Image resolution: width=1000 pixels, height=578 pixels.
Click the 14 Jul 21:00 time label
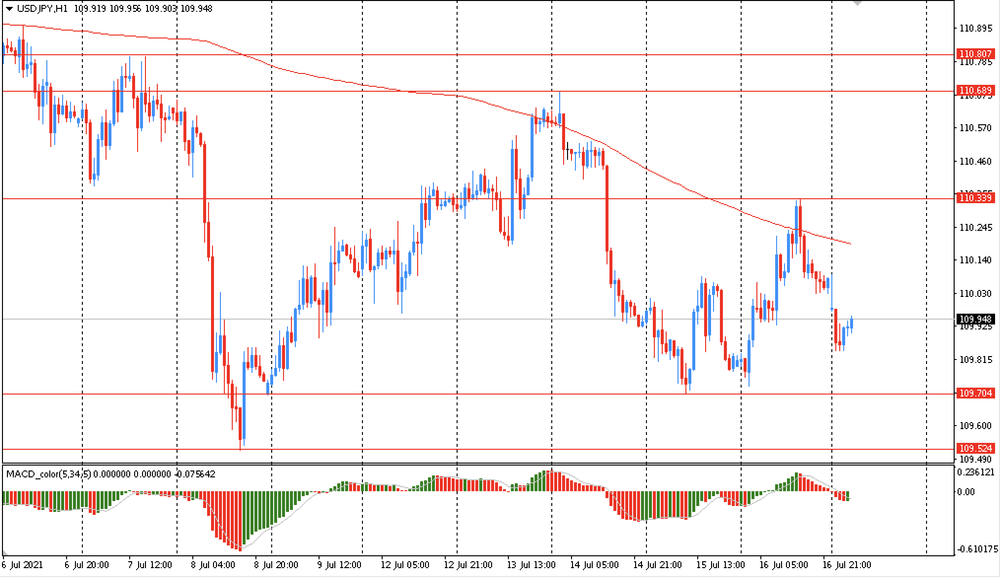coord(658,565)
